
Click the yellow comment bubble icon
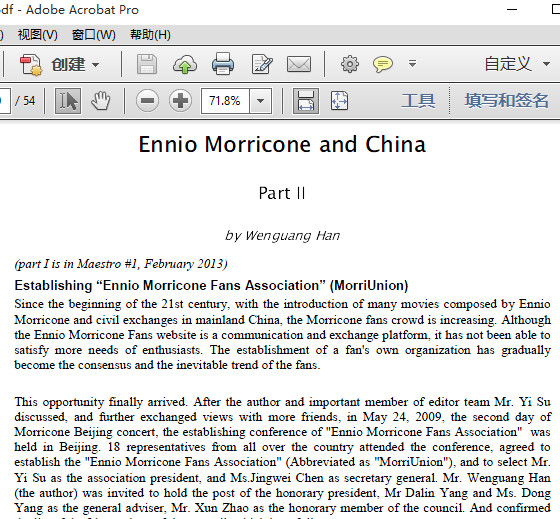pos(382,64)
